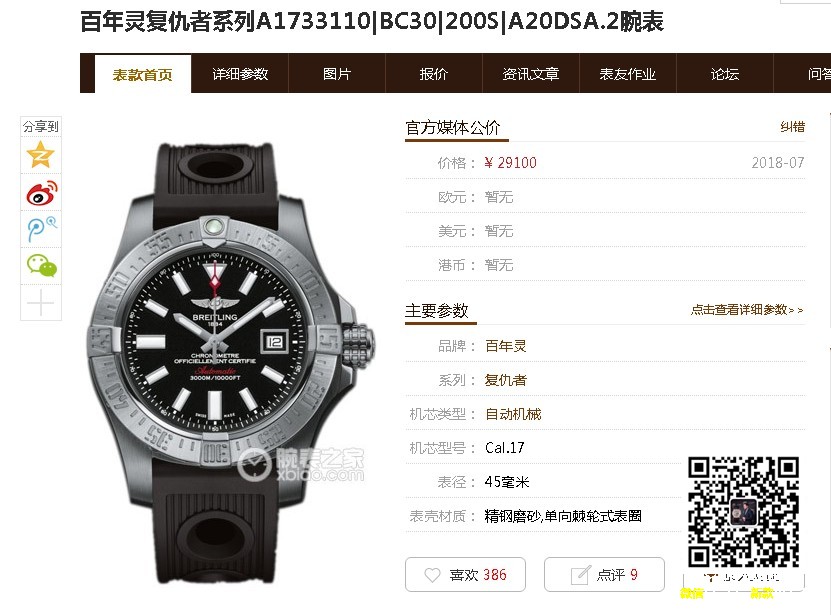Switch to the 详细参数 tab
The height and width of the screenshot is (615, 831).
click(x=240, y=74)
